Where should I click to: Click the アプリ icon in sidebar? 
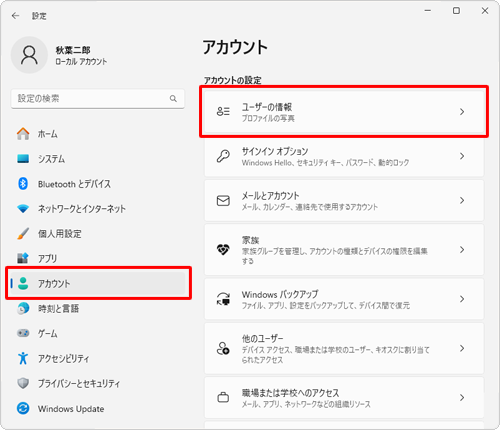pos(23,258)
